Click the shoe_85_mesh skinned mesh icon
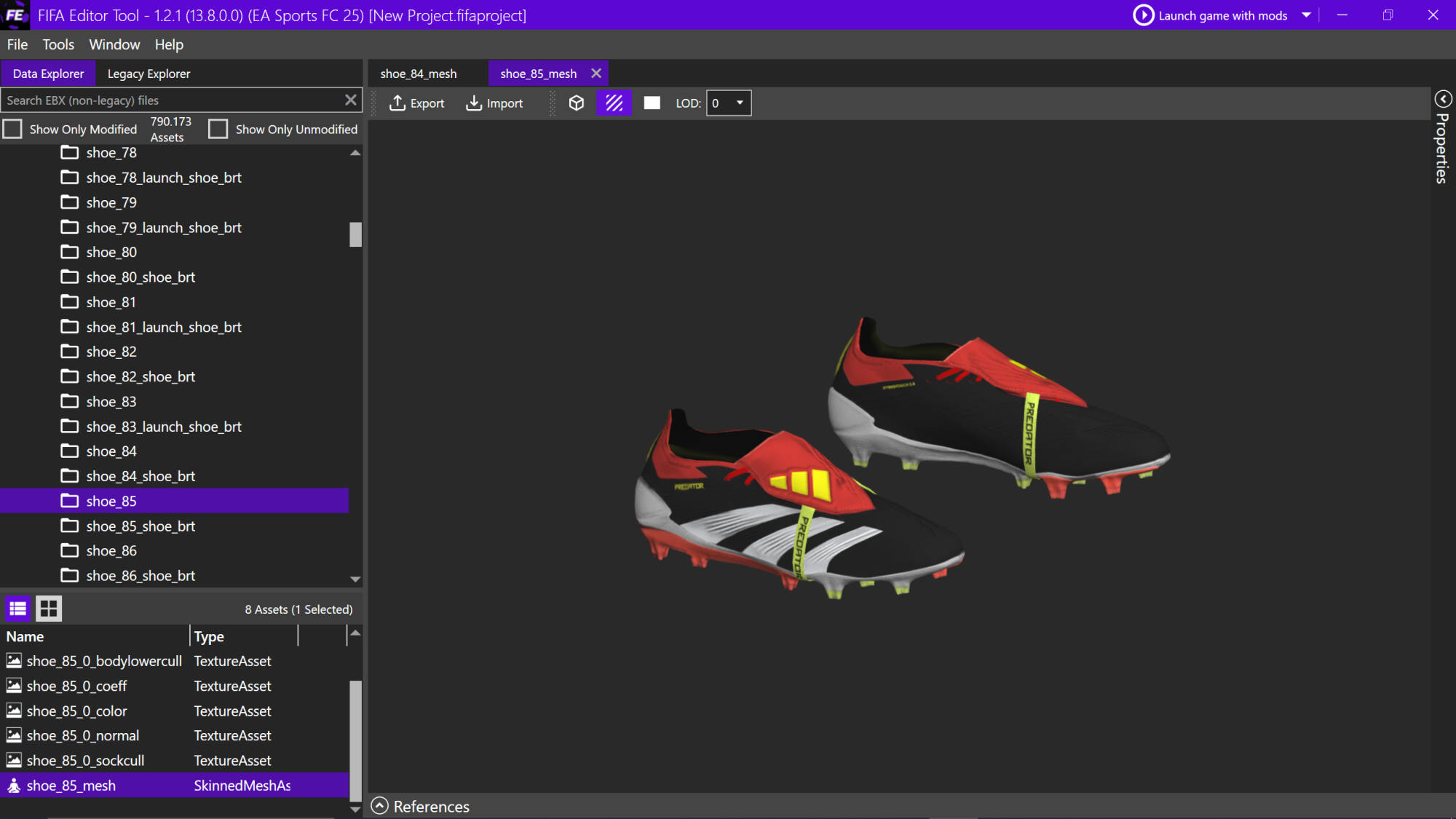 click(x=14, y=786)
